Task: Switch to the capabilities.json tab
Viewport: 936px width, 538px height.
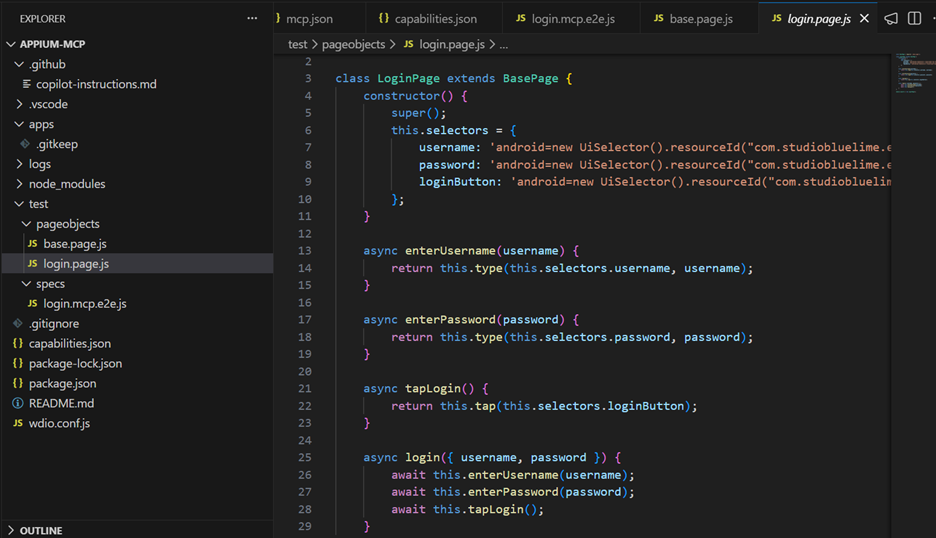Action: coord(435,19)
